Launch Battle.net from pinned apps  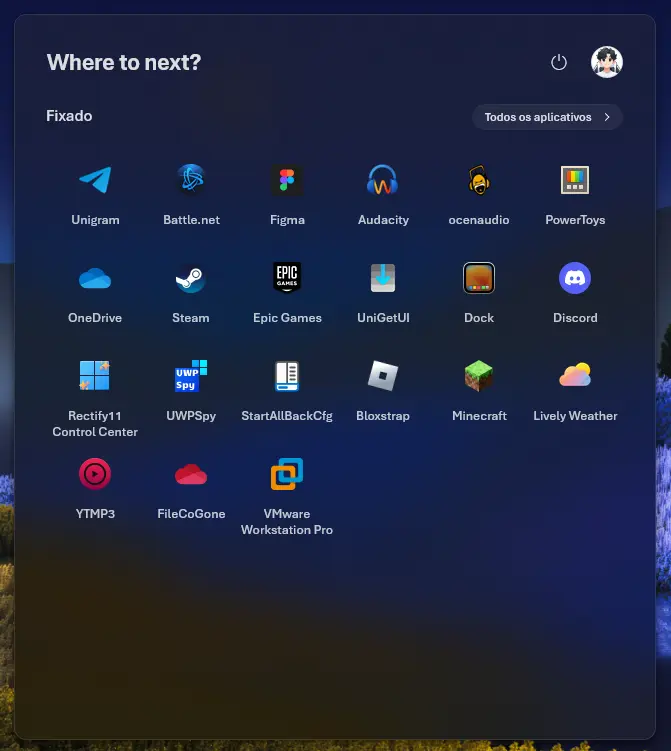point(191,180)
